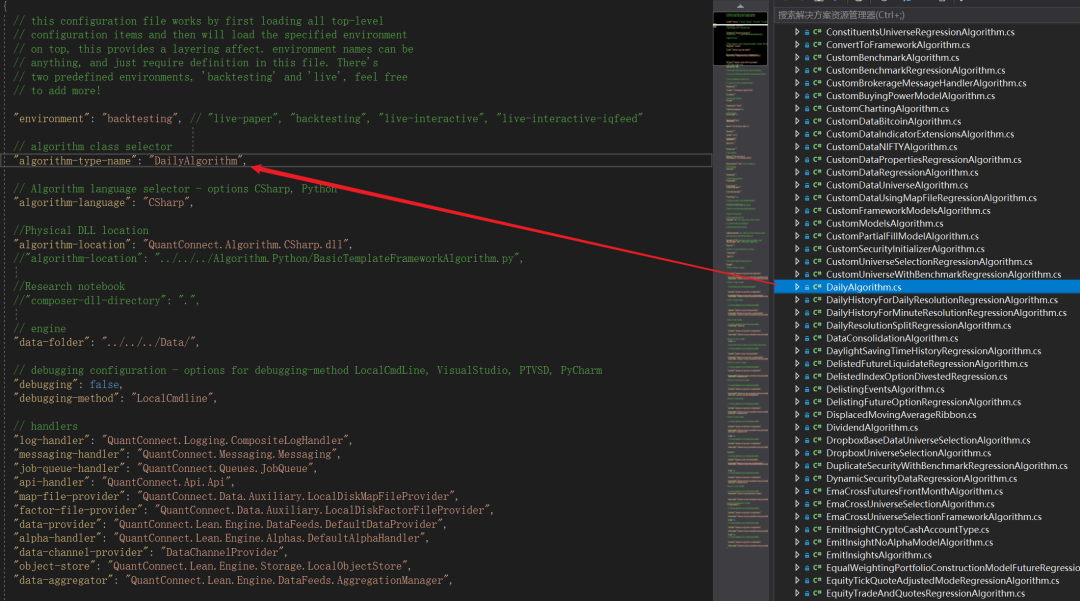Screen dimensions: 1080x601
Task: Click the "DataChannelProvider" string value
Action: (222, 552)
